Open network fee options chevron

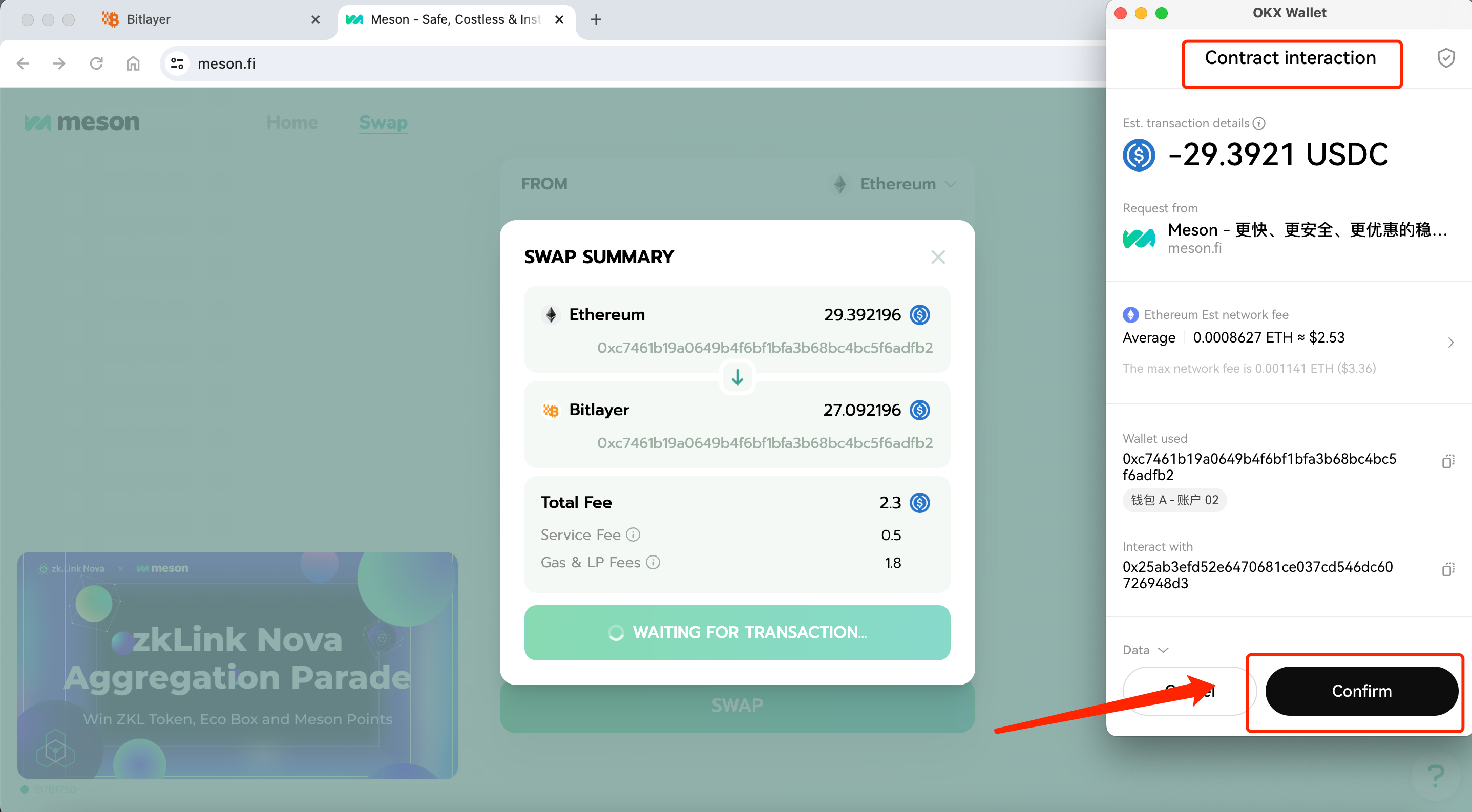[1450, 343]
